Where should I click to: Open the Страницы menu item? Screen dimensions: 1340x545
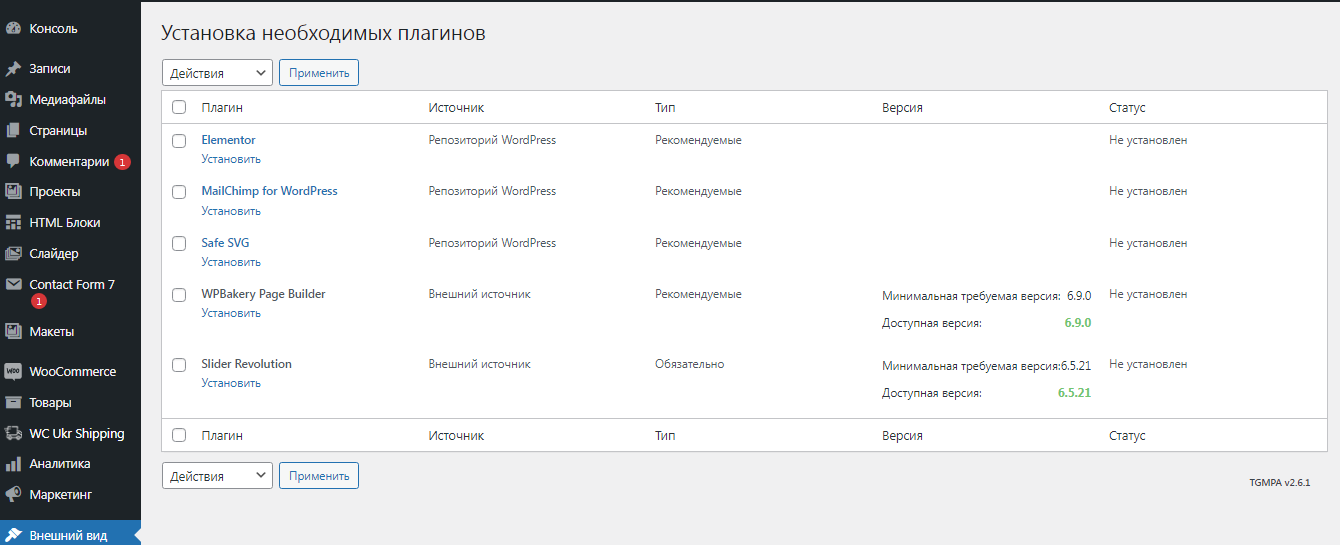(58, 131)
